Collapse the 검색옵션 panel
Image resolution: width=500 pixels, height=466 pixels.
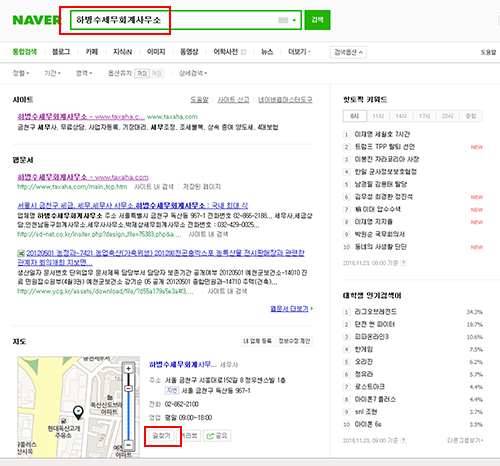(x=348, y=52)
